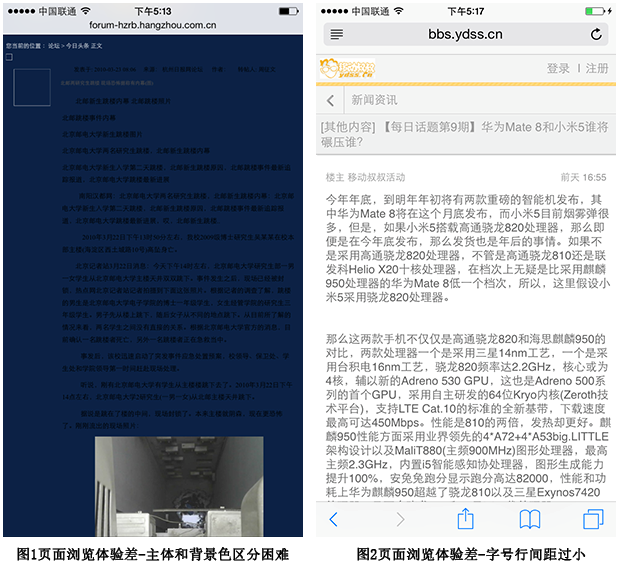The width and height of the screenshot is (623, 571).
Task: Tap the reader view lines icon in address bar
Action: [x=337, y=34]
